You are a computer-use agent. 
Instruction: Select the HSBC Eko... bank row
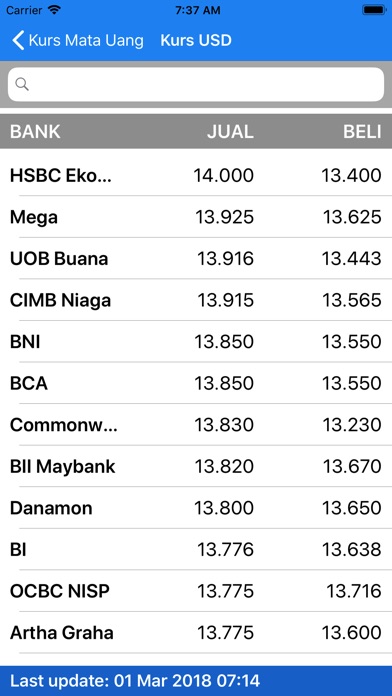click(x=196, y=175)
